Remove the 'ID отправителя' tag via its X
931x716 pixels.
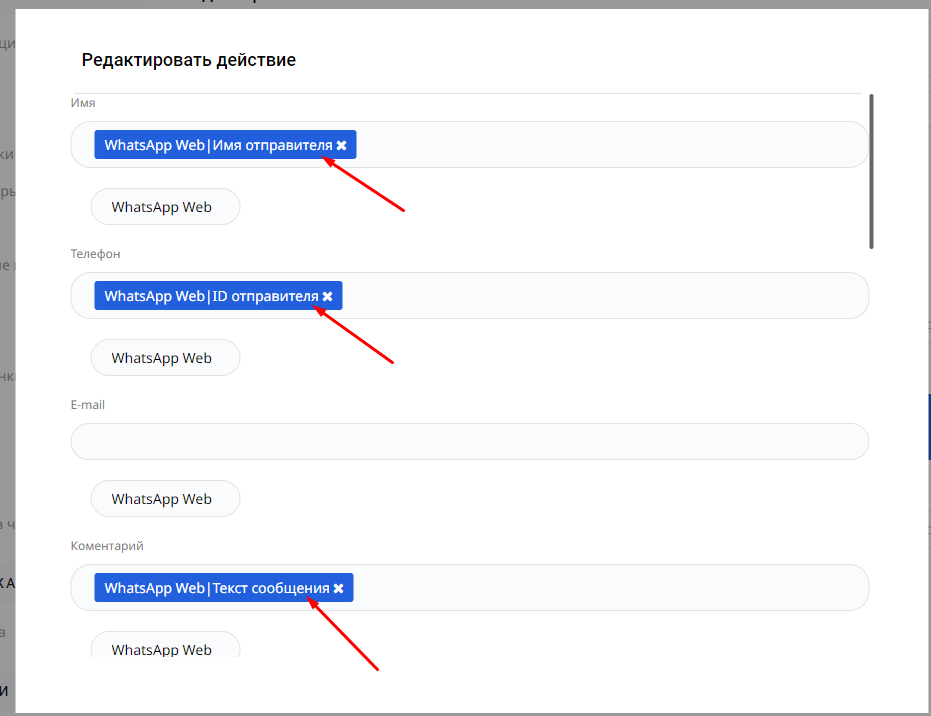click(328, 297)
